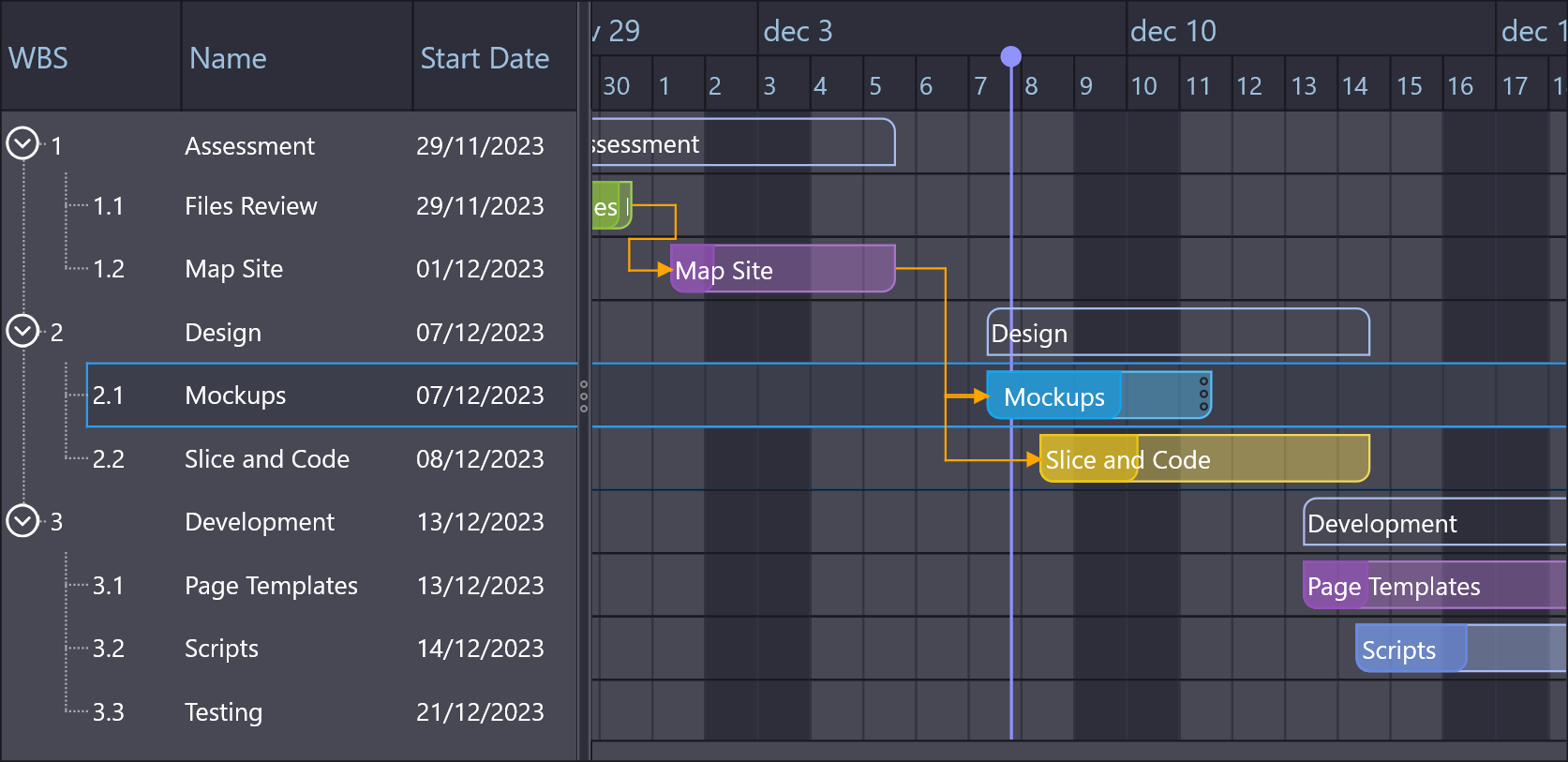This screenshot has height=762, width=1568.
Task: Sort by the Name column header
Action: pos(228,58)
